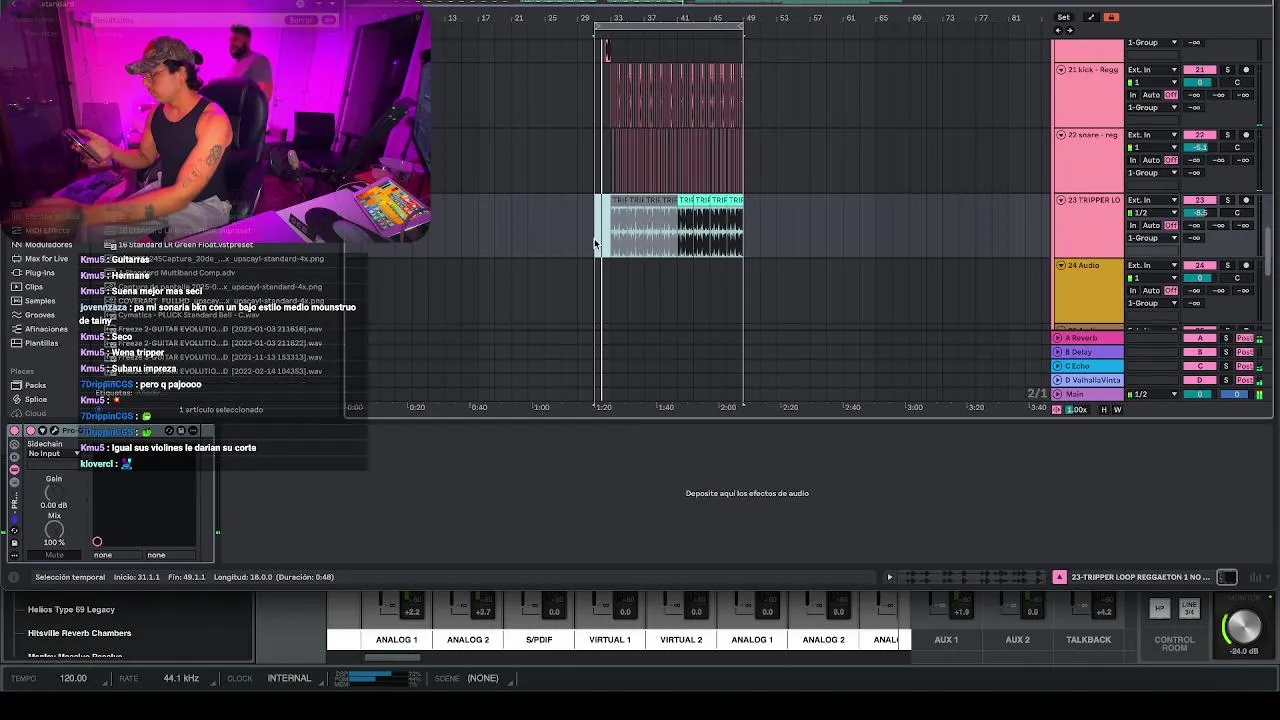This screenshot has width=1280, height=720.
Task: Toggle track activator 21
Action: (1200, 70)
